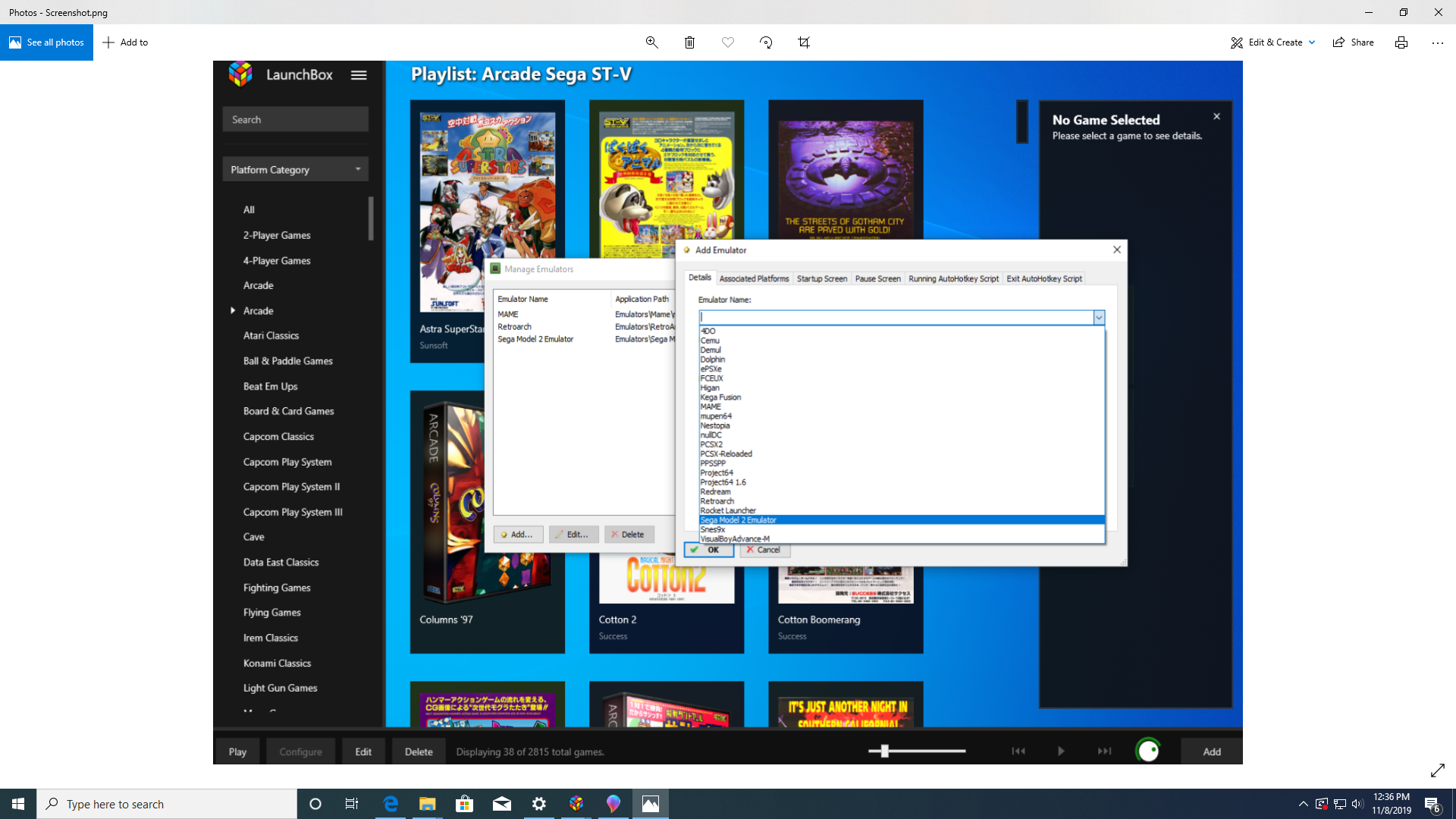Click the LaunchBox Search input field
This screenshot has width=1456, height=819.
click(x=295, y=120)
